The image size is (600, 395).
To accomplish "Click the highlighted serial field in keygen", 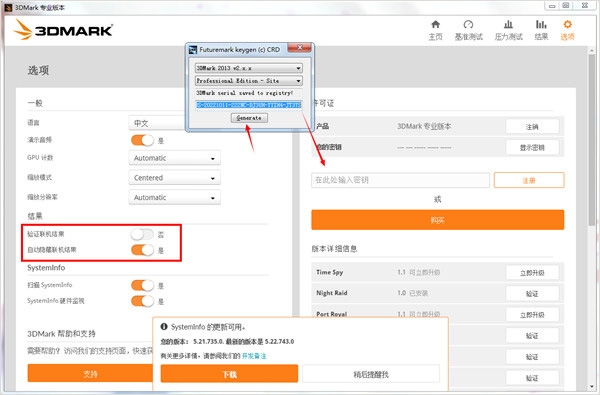I will pos(249,104).
